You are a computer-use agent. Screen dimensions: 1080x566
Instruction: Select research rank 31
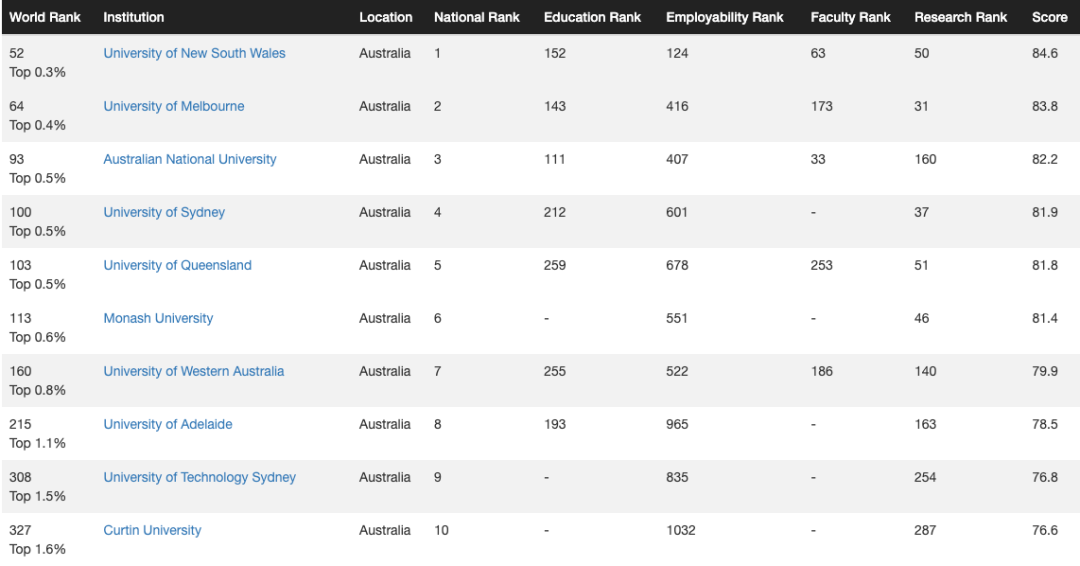coord(922,106)
